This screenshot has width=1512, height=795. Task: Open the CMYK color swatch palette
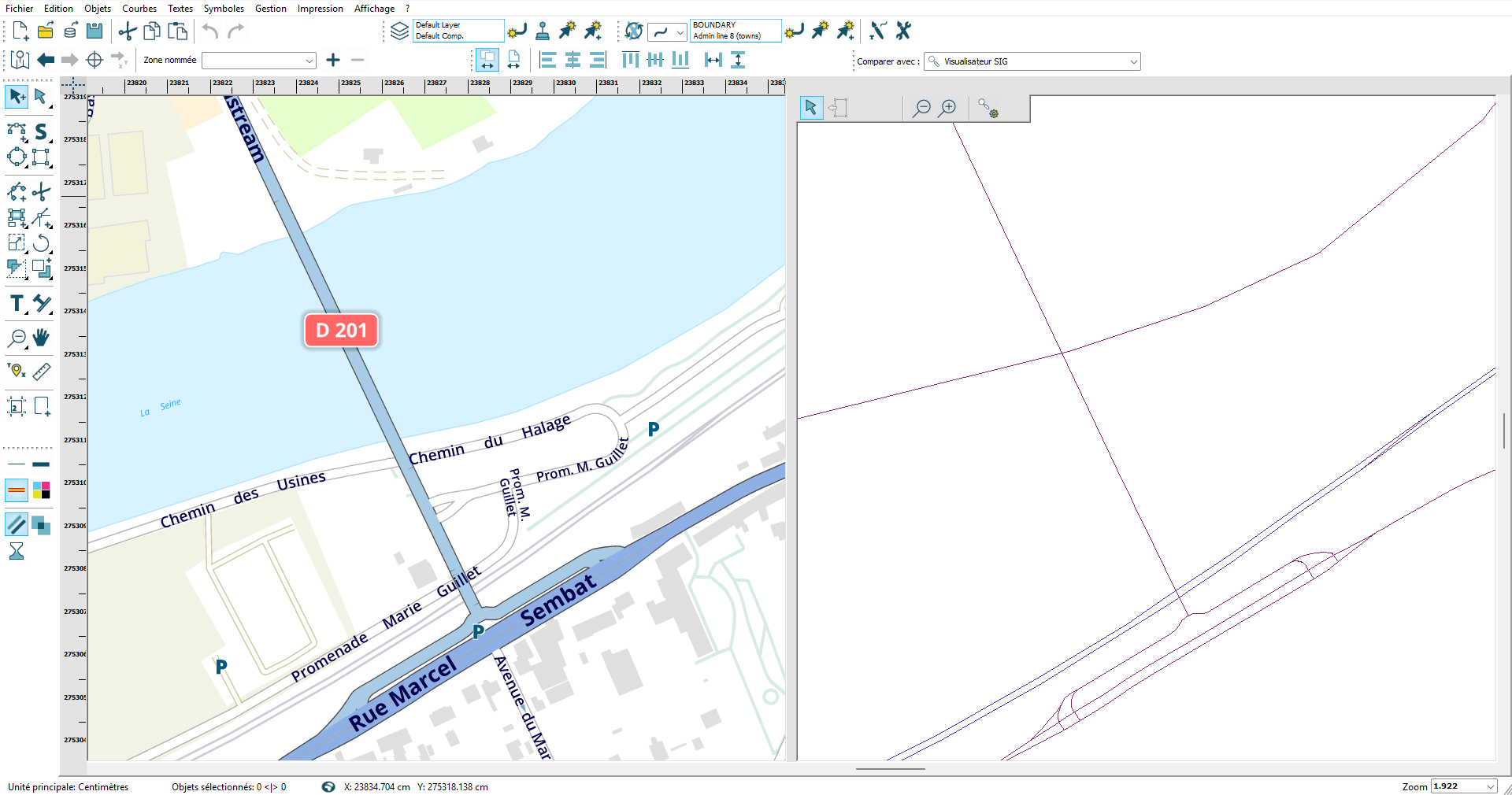click(x=41, y=490)
